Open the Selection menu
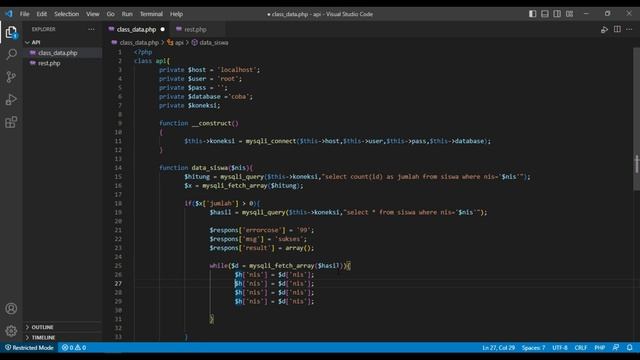This screenshot has height=360, width=640. click(67, 14)
